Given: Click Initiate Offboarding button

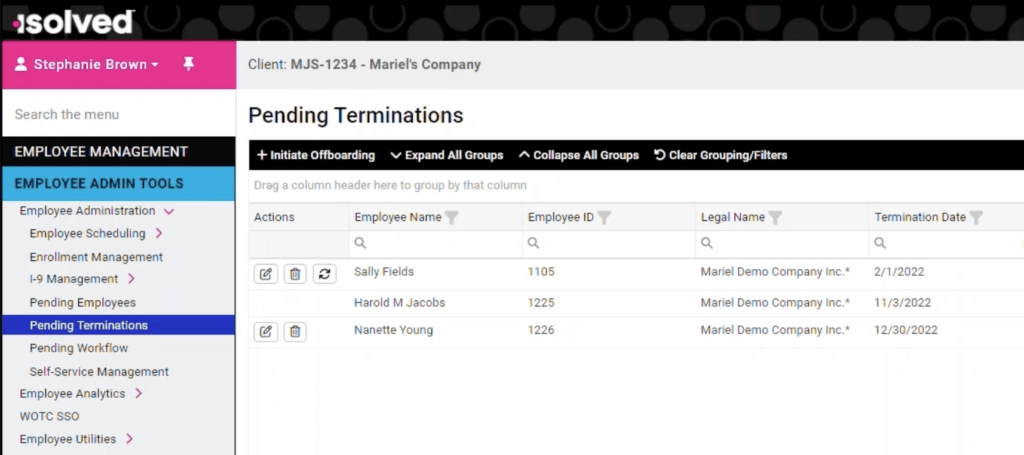Looking at the screenshot, I should click(316, 155).
